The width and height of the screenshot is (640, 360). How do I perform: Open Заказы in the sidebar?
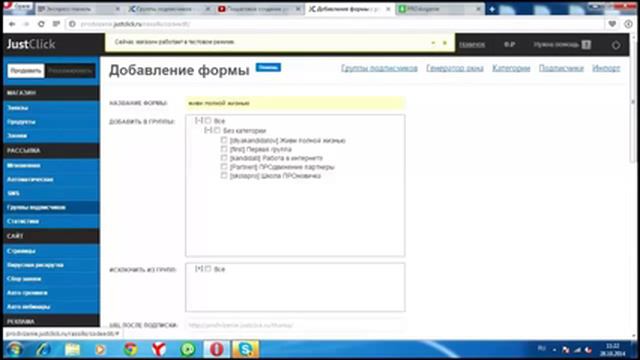[51, 108]
